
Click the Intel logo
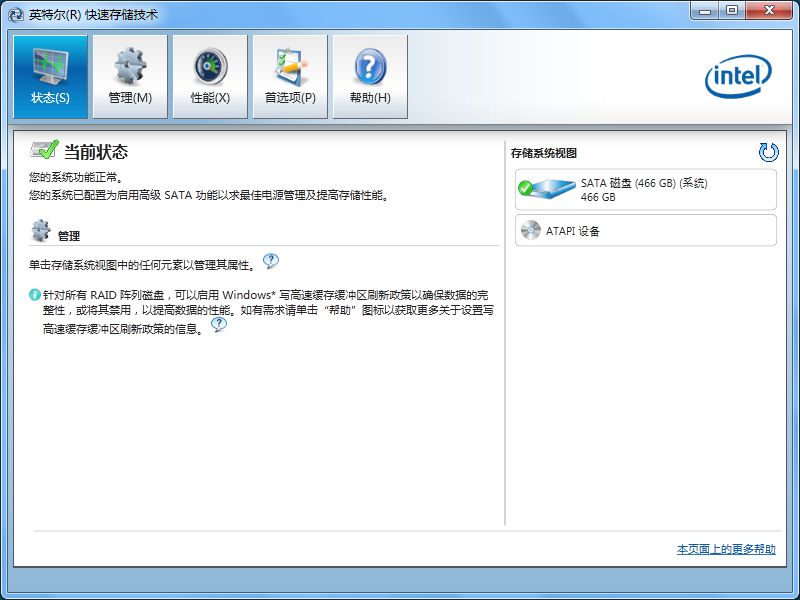tap(738, 77)
